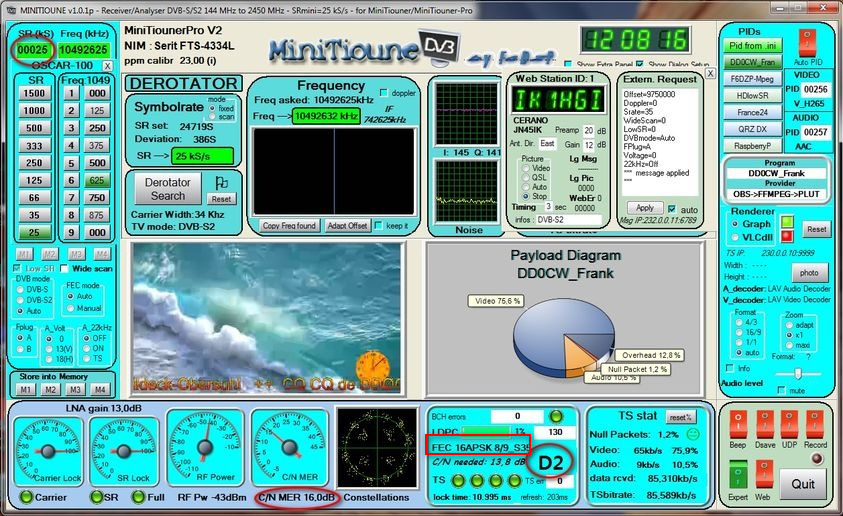
Task: Enable the Wide scan checkbox
Action: [x=65, y=268]
